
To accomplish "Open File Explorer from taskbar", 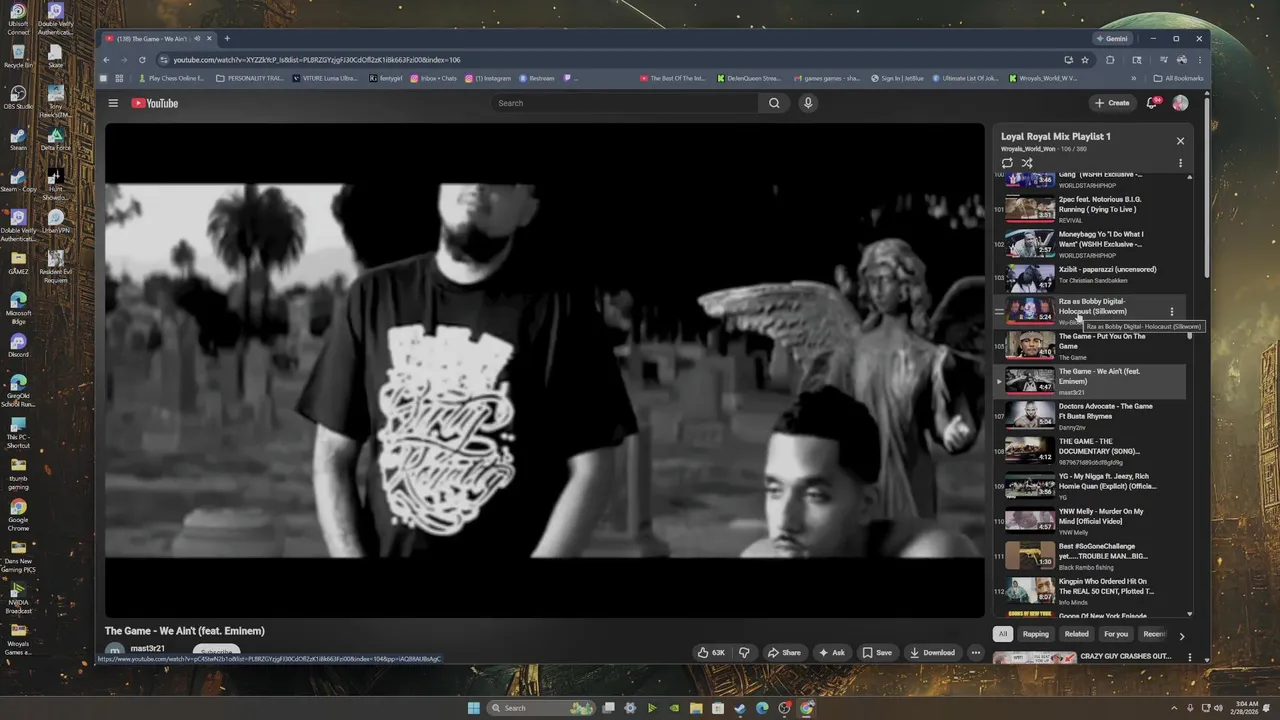I will tap(696, 708).
